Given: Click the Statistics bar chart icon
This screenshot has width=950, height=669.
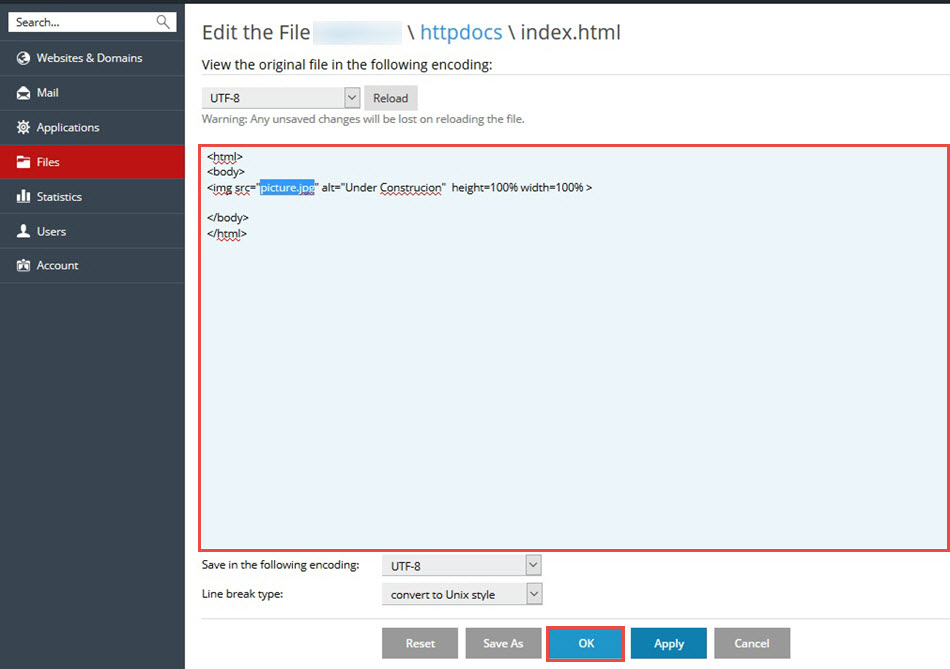Looking at the screenshot, I should click(x=23, y=197).
